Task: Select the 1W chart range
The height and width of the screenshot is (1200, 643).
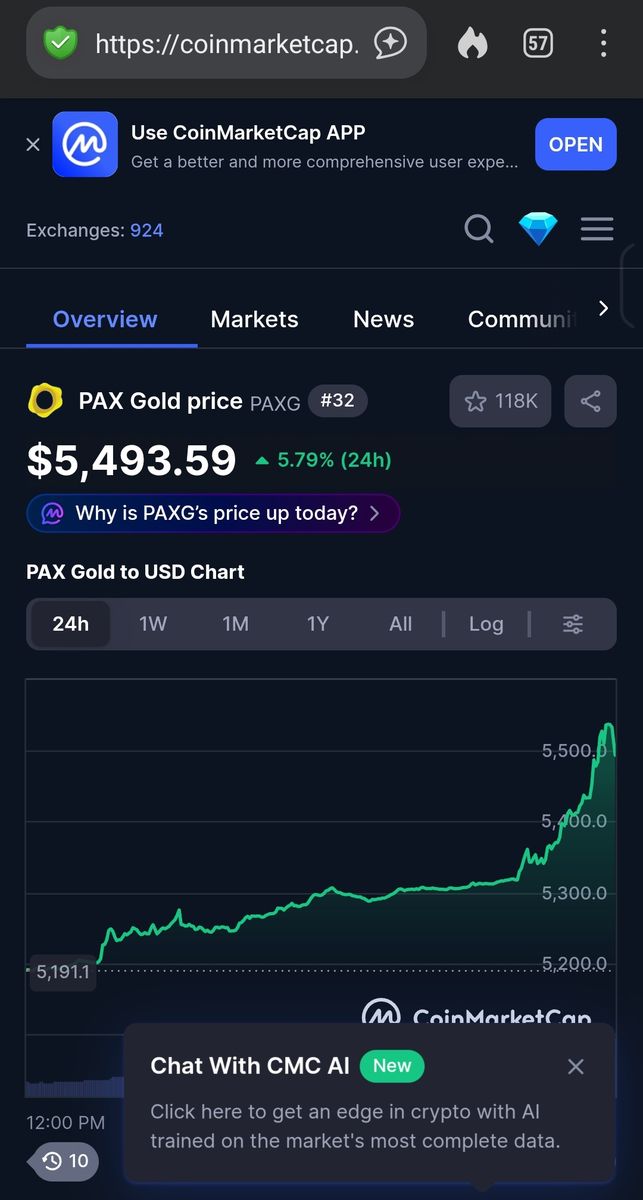Action: click(153, 624)
